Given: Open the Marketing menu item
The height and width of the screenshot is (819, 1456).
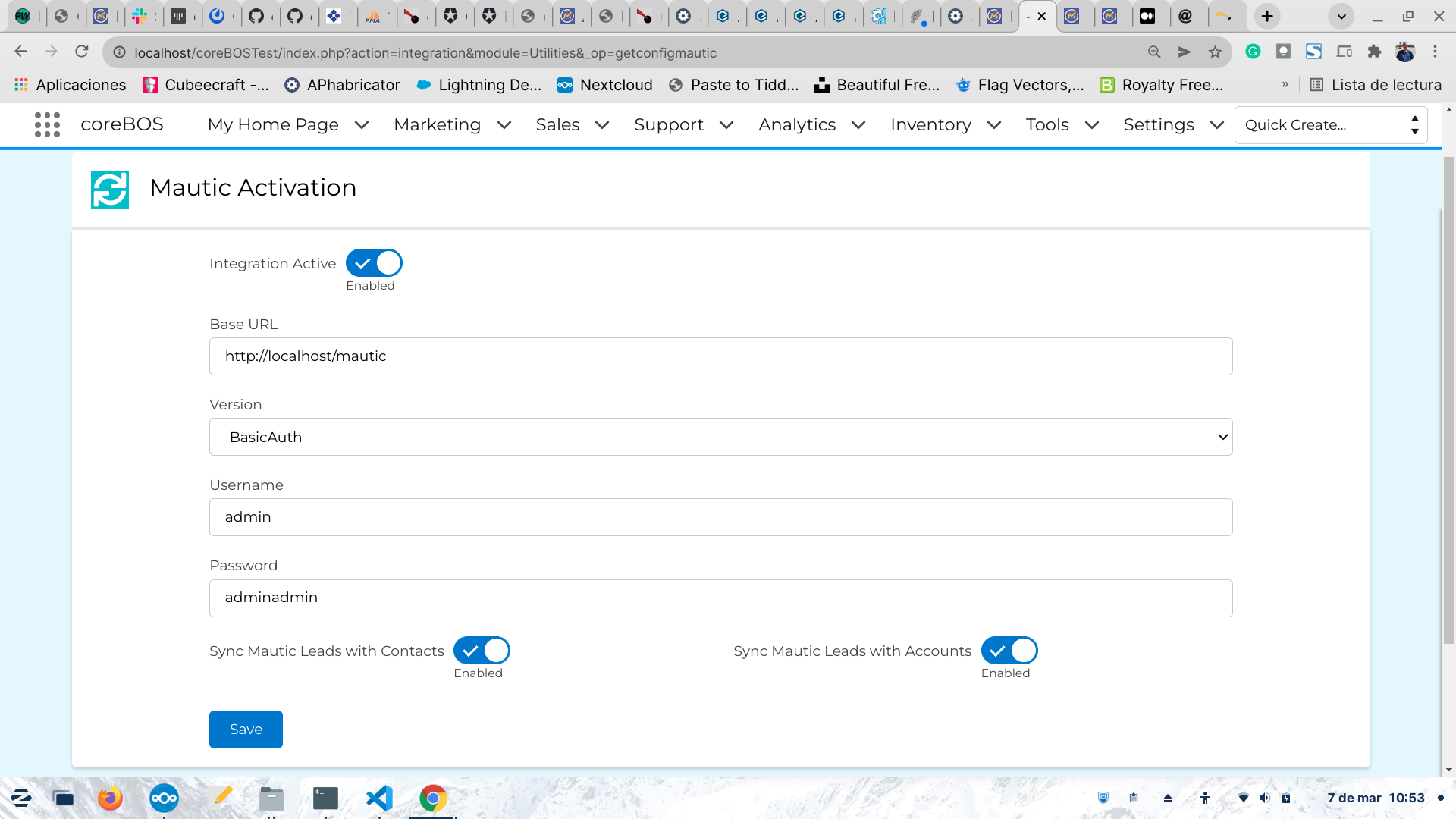Looking at the screenshot, I should coord(437,124).
